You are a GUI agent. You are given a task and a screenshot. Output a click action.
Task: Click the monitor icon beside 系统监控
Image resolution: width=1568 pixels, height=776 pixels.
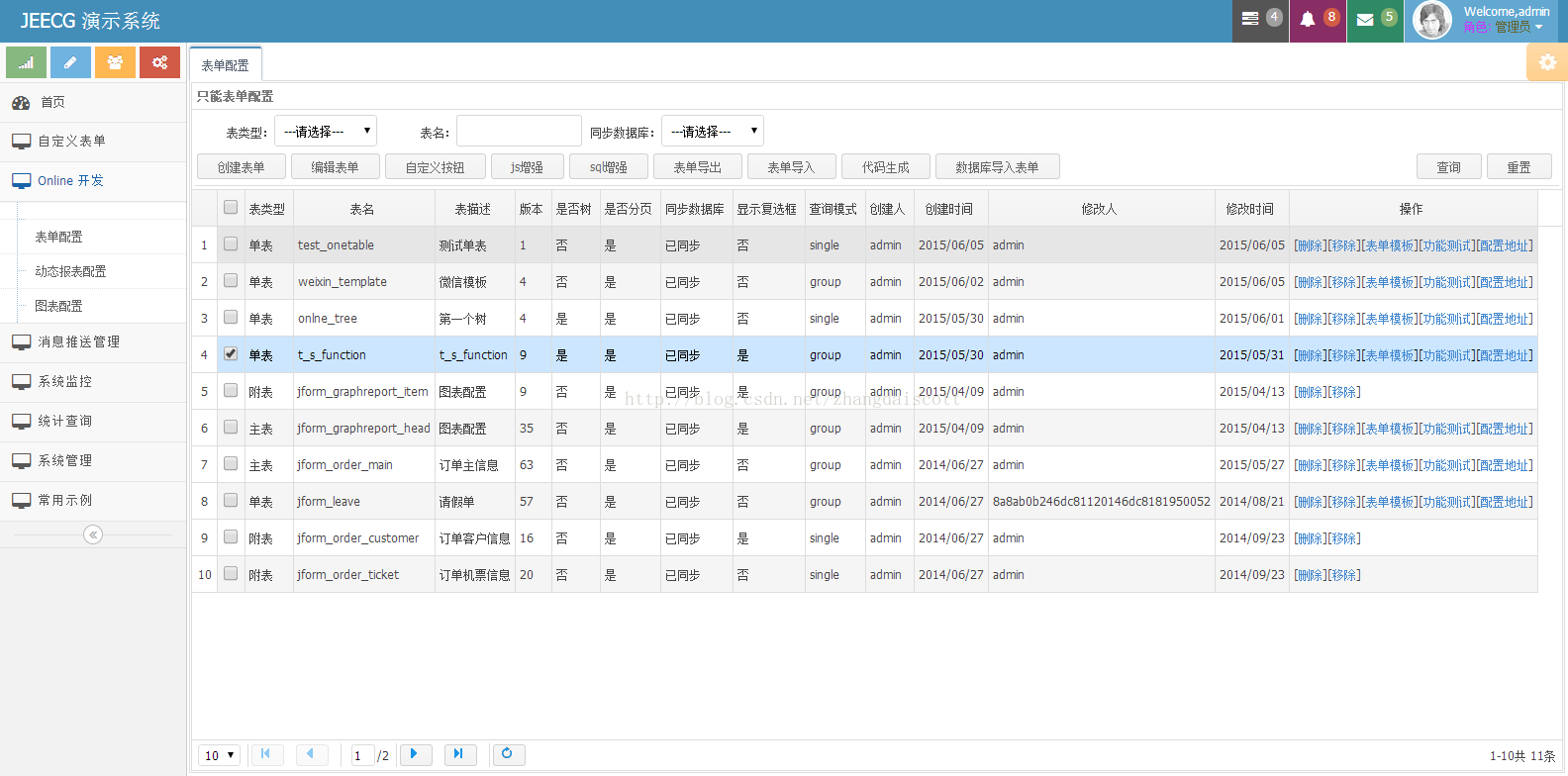tap(21, 382)
